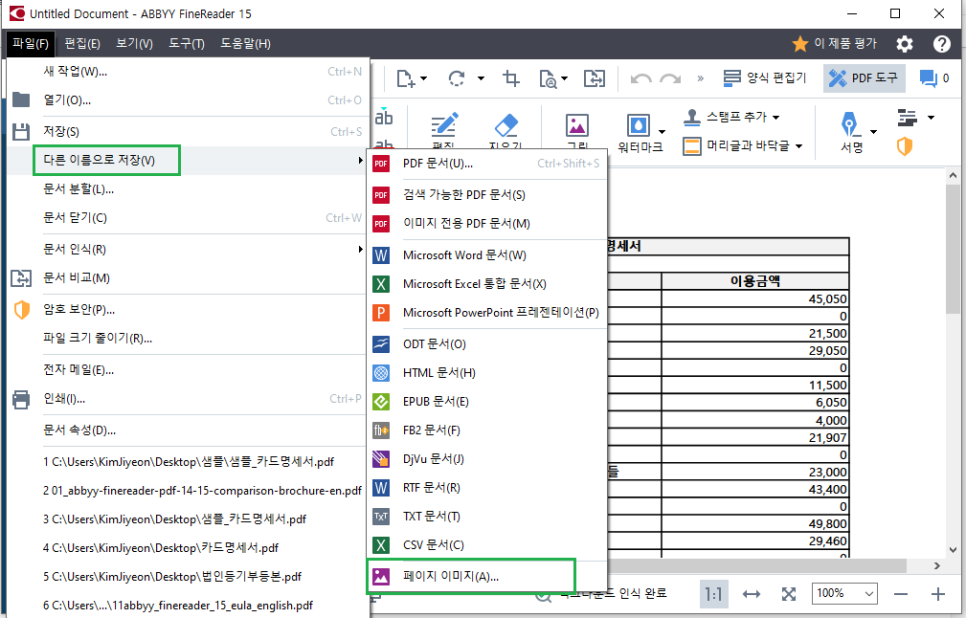Screen dimensions: 966x618
Task: Select 전자 메일(E)... menu entry
Action: point(188,370)
